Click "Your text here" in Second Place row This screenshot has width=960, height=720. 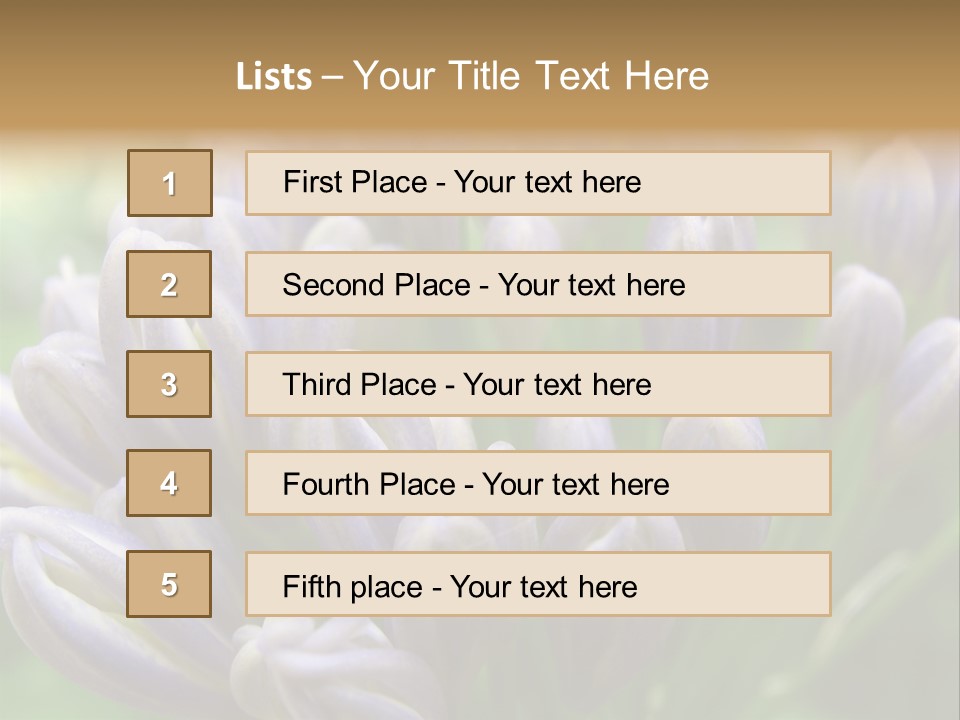pyautogui.click(x=591, y=285)
